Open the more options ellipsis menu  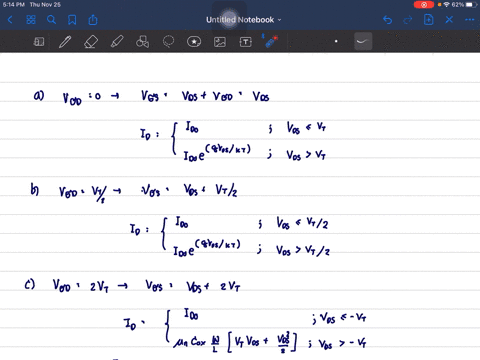coord(470,20)
